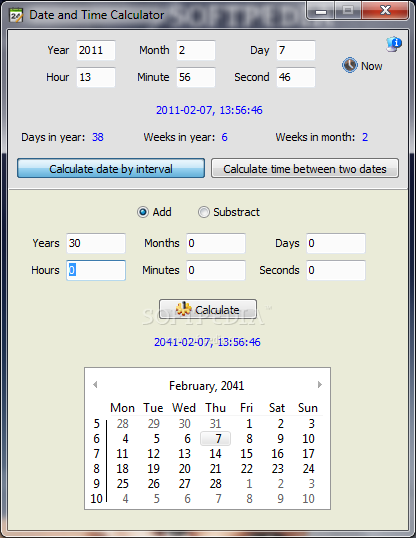The height and width of the screenshot is (538, 416).
Task: Click the Calculate button
Action: point(208,309)
